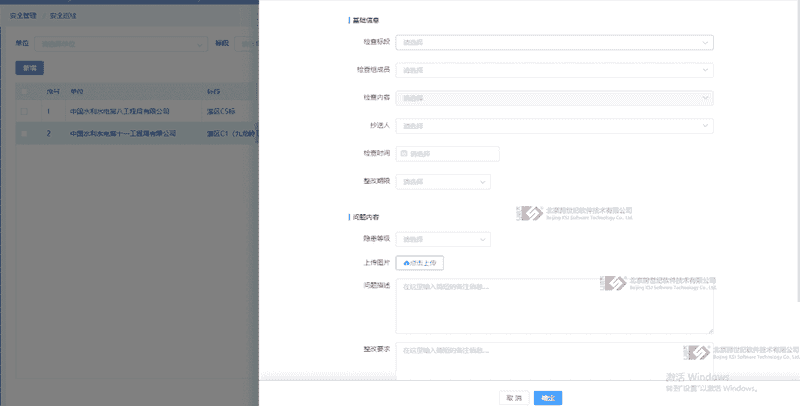
Task: Focus the 问题描述 text area
Action: point(555,306)
